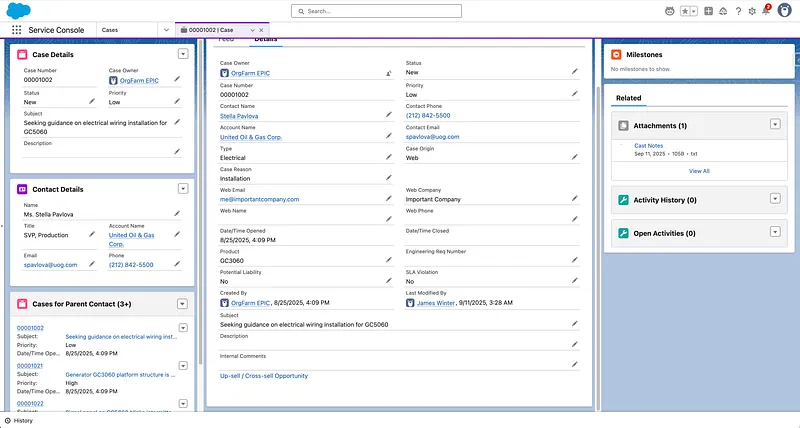Open History in the utility bar
The image size is (800, 428).
(19, 421)
